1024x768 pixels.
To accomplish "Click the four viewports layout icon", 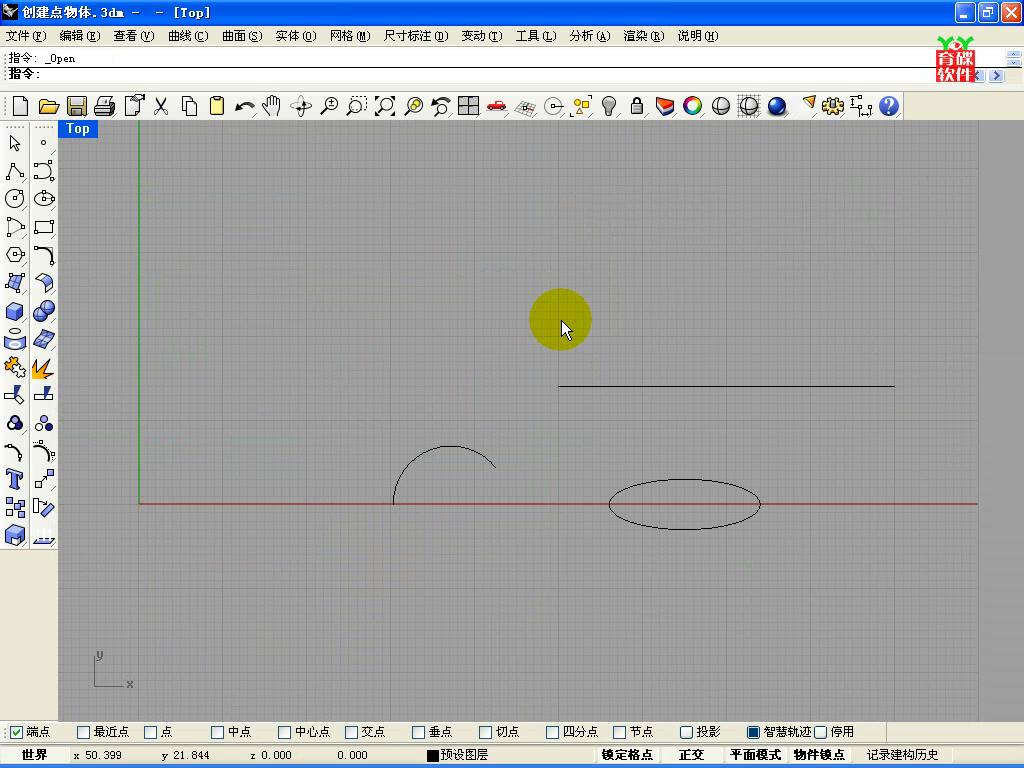I will [x=468, y=106].
